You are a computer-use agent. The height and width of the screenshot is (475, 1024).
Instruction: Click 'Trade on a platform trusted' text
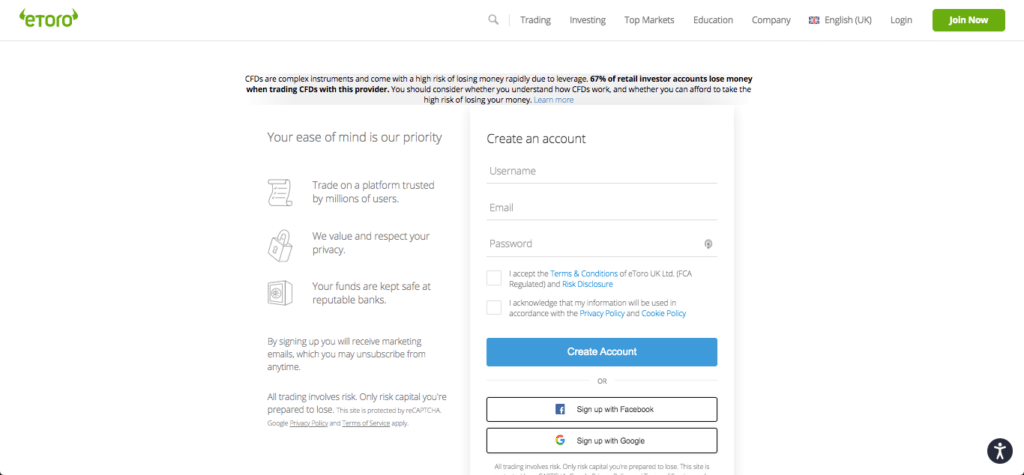373,192
